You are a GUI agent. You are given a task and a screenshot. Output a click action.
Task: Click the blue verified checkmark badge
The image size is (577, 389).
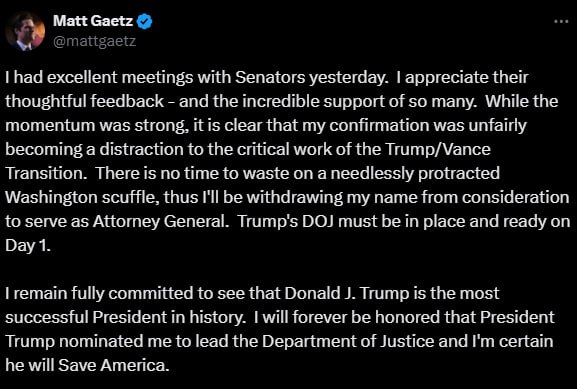(145, 21)
